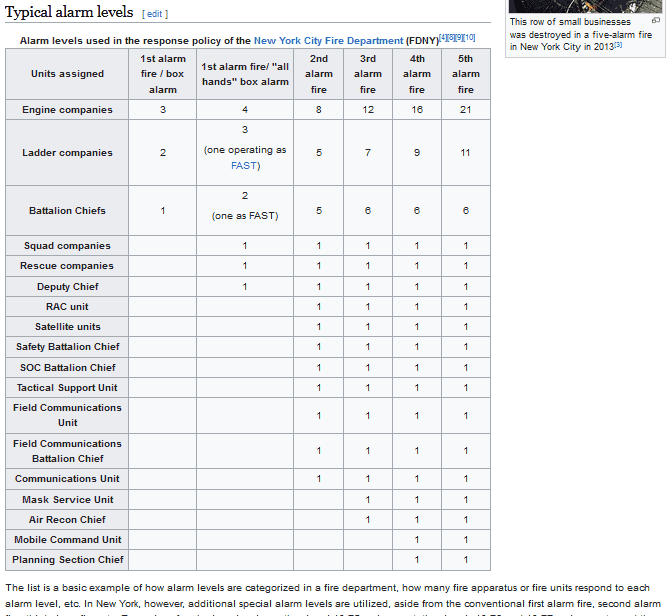The height and width of the screenshot is (616, 669).
Task: Open citation [4] after FDNY
Action: [x=443, y=38]
